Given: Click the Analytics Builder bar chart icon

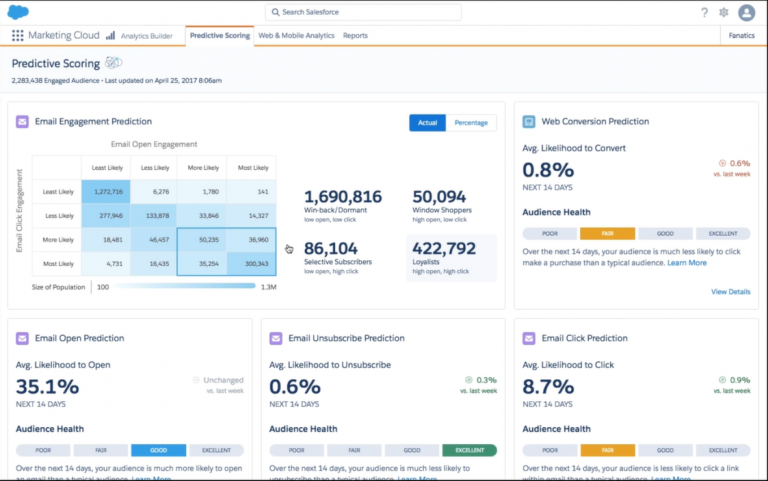Looking at the screenshot, I should [x=111, y=35].
